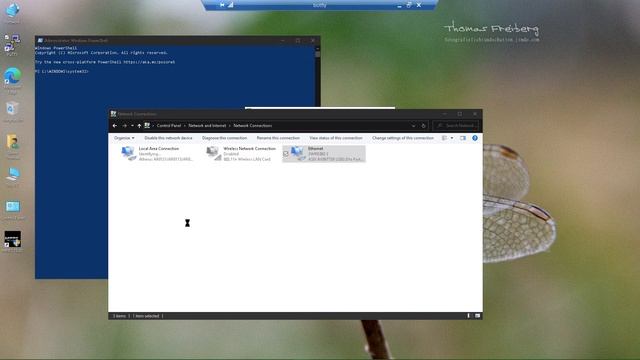The height and width of the screenshot is (360, 640).
Task: Select the Wireless Network Connection adapter
Action: [x=242, y=153]
